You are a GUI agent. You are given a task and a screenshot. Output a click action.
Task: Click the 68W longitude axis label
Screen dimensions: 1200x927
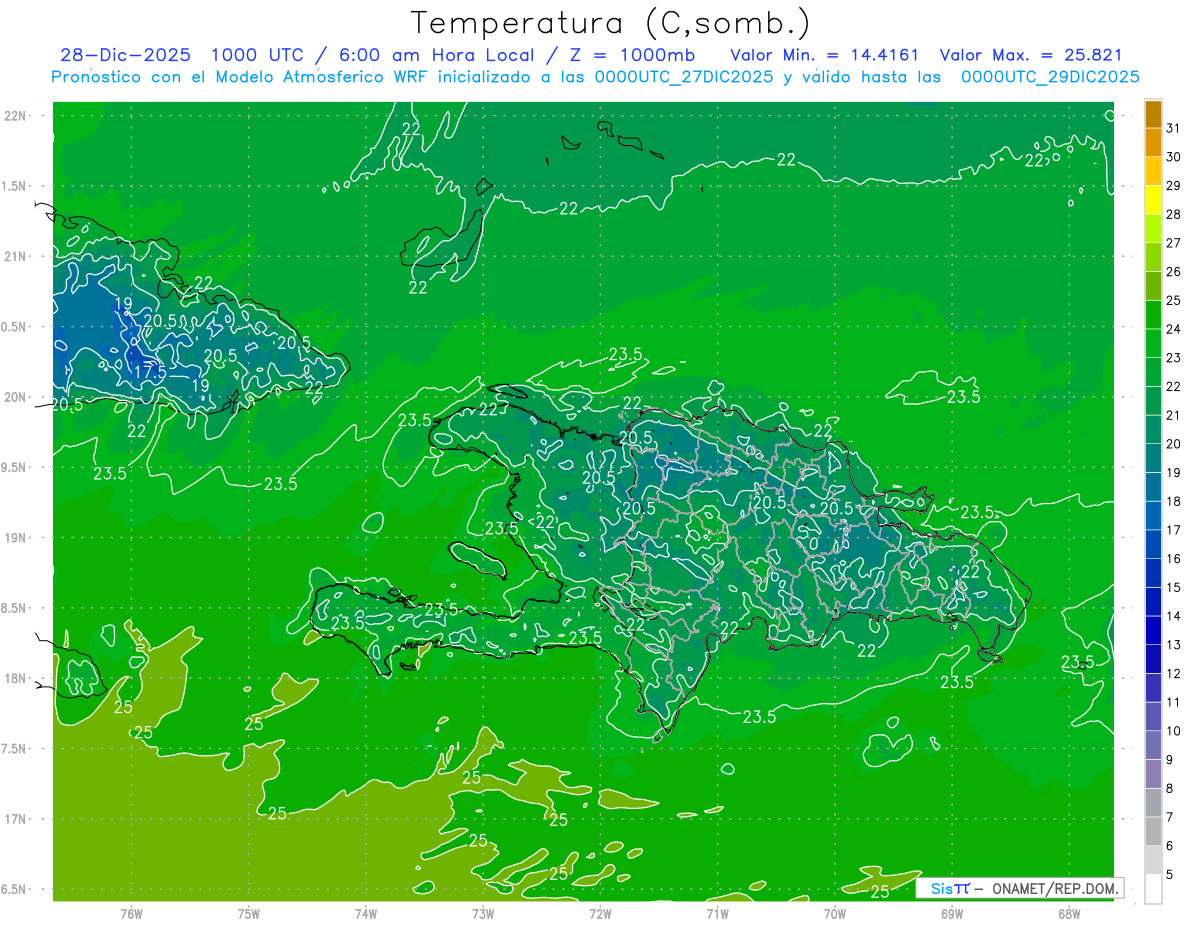[1069, 913]
